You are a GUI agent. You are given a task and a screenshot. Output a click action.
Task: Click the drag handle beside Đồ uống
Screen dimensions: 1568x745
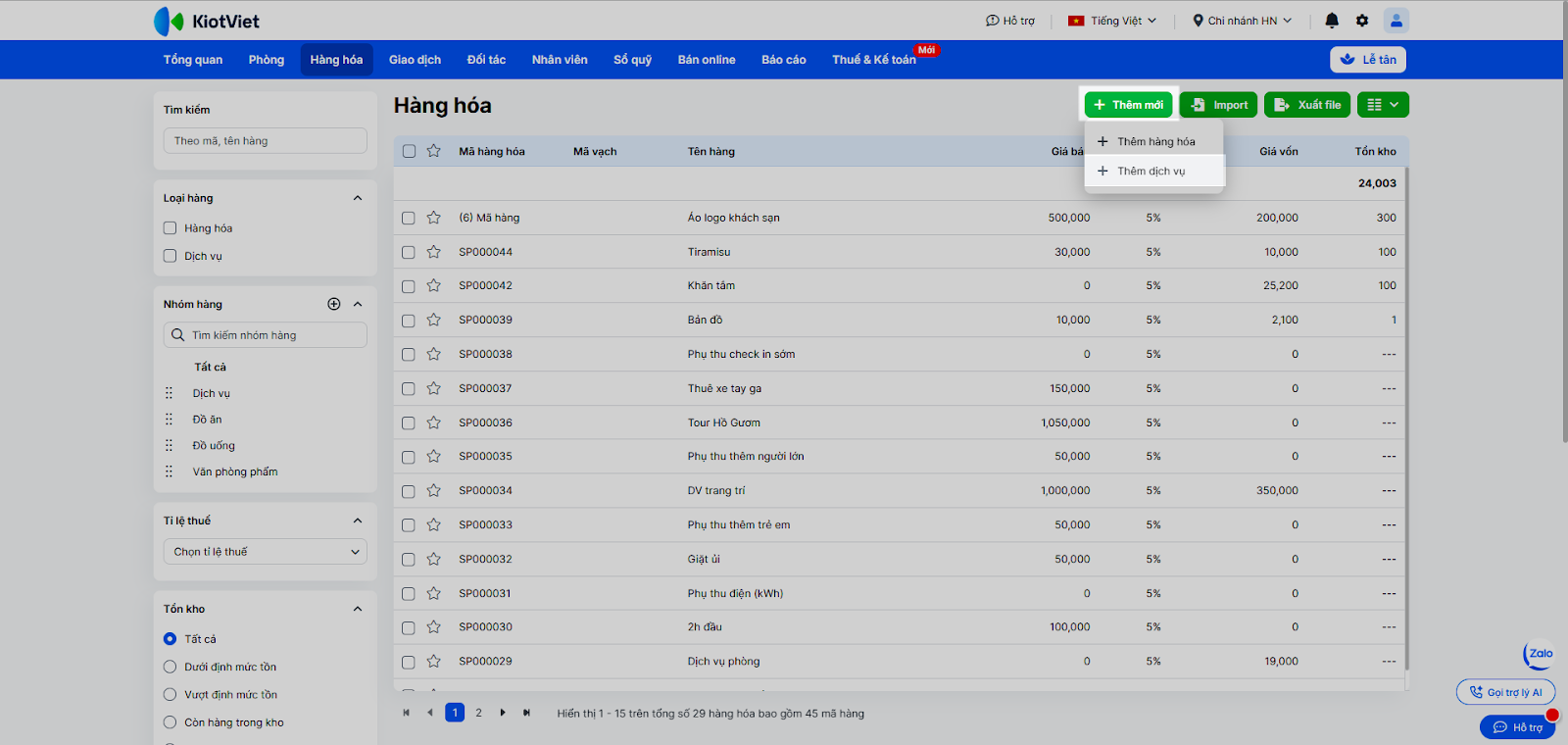[169, 446]
